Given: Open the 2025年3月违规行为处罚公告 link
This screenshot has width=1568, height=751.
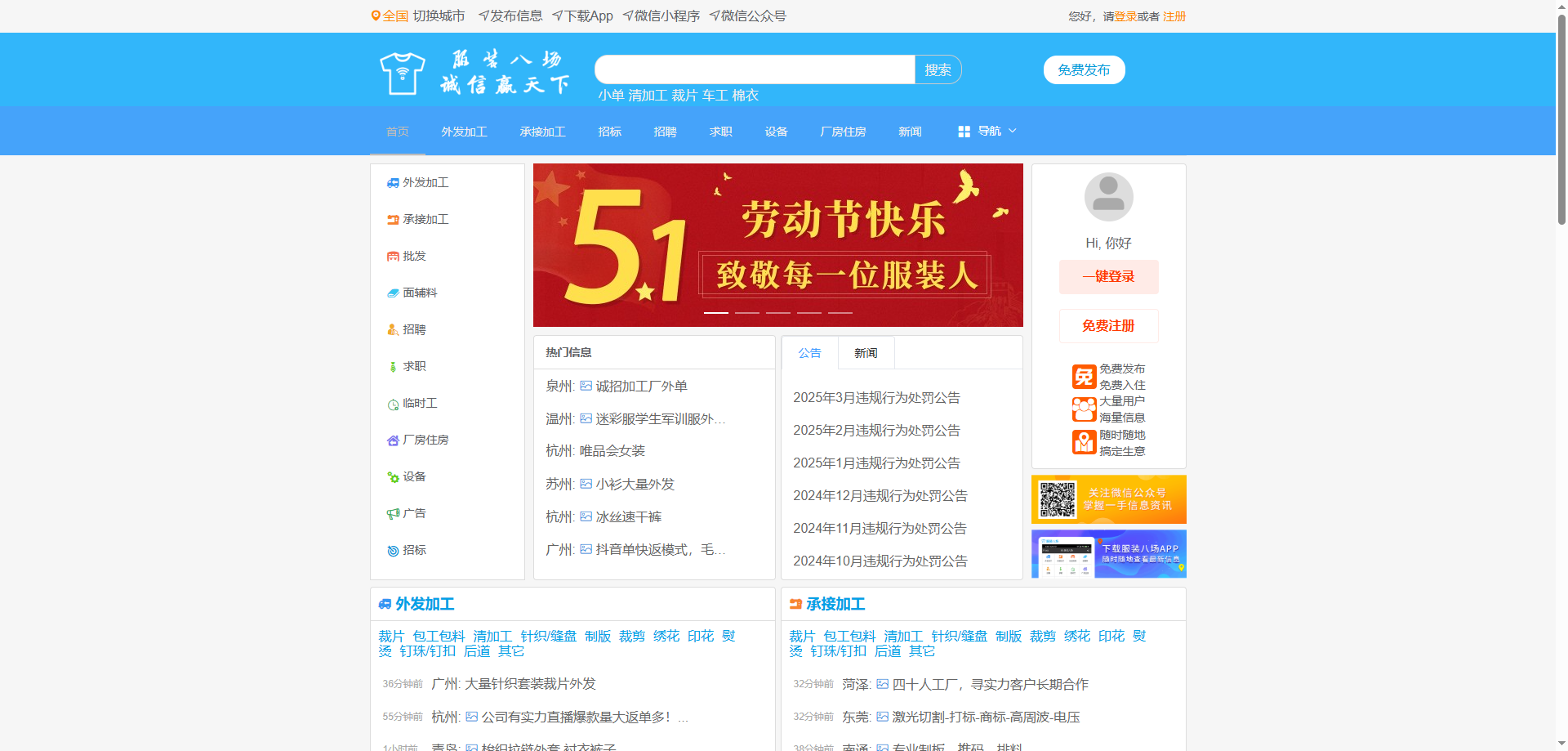Looking at the screenshot, I should tap(877, 398).
